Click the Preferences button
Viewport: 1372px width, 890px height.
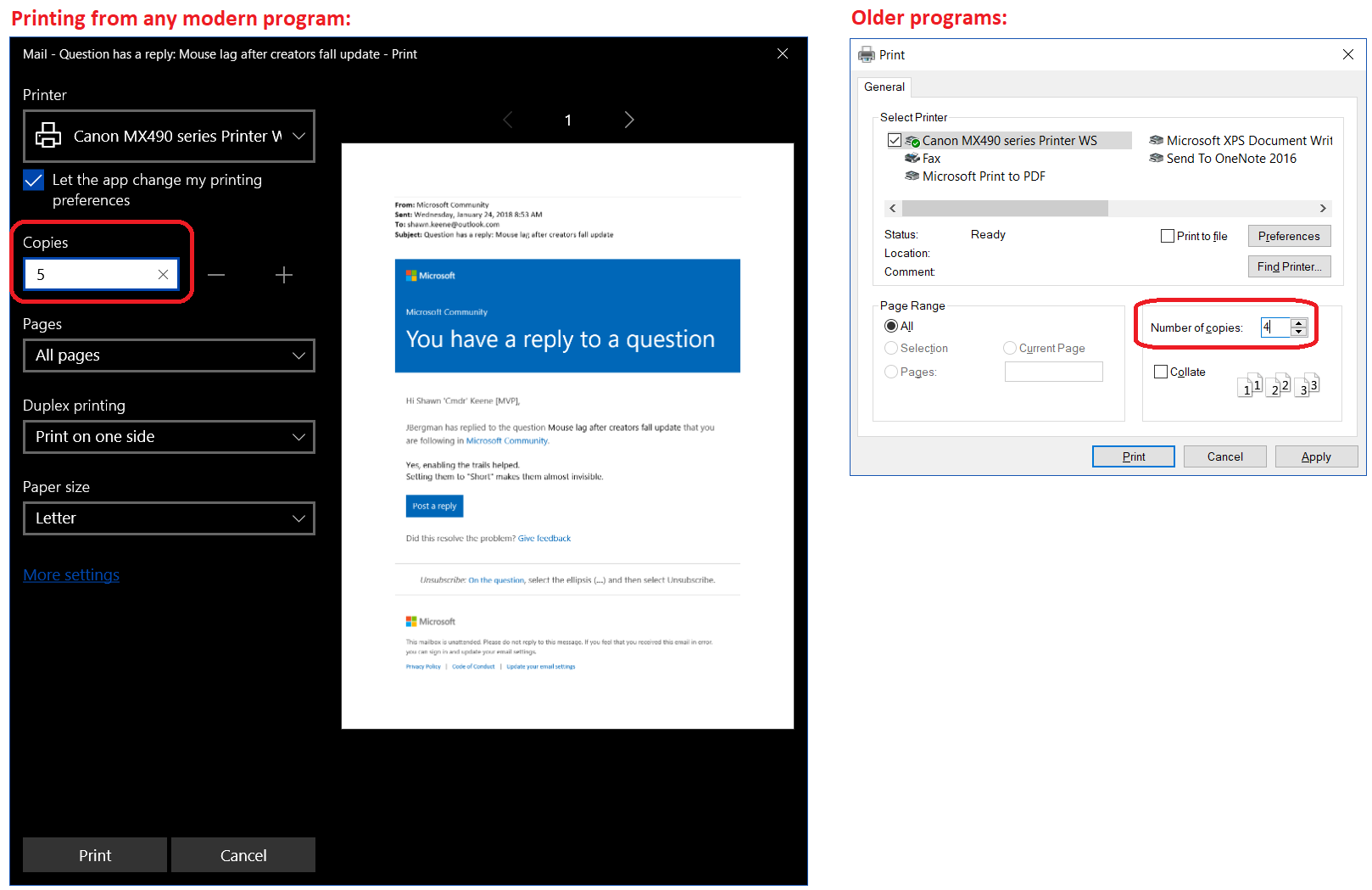1289,236
